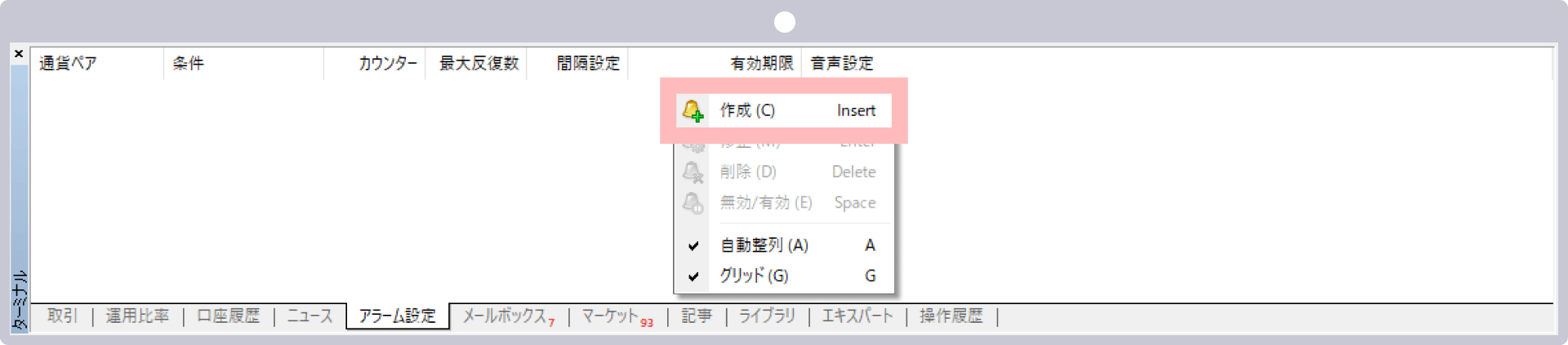Screen dimensions: 1568x345
Task: Click the bell icon to create an alarm
Action: (693, 111)
